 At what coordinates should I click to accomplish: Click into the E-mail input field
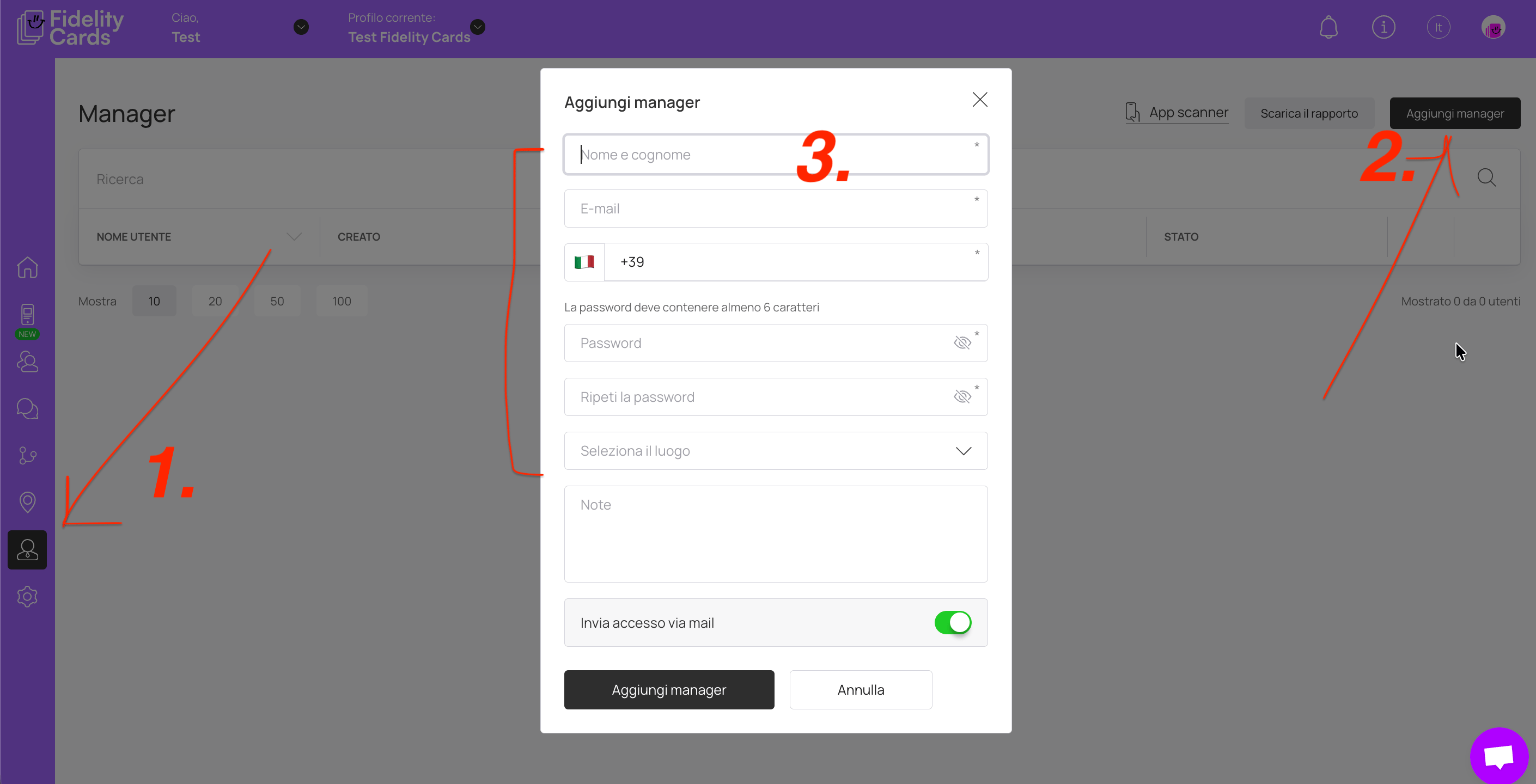(x=775, y=209)
